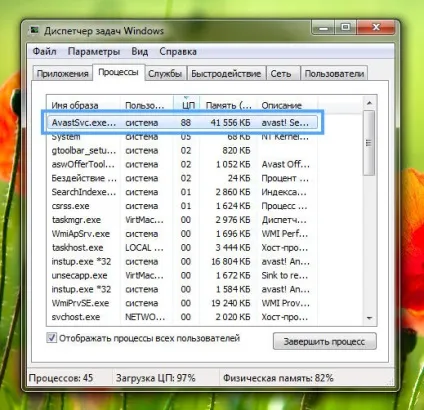Minimize the Task Manager window
This screenshot has width=424, height=410.
tap(323, 27)
